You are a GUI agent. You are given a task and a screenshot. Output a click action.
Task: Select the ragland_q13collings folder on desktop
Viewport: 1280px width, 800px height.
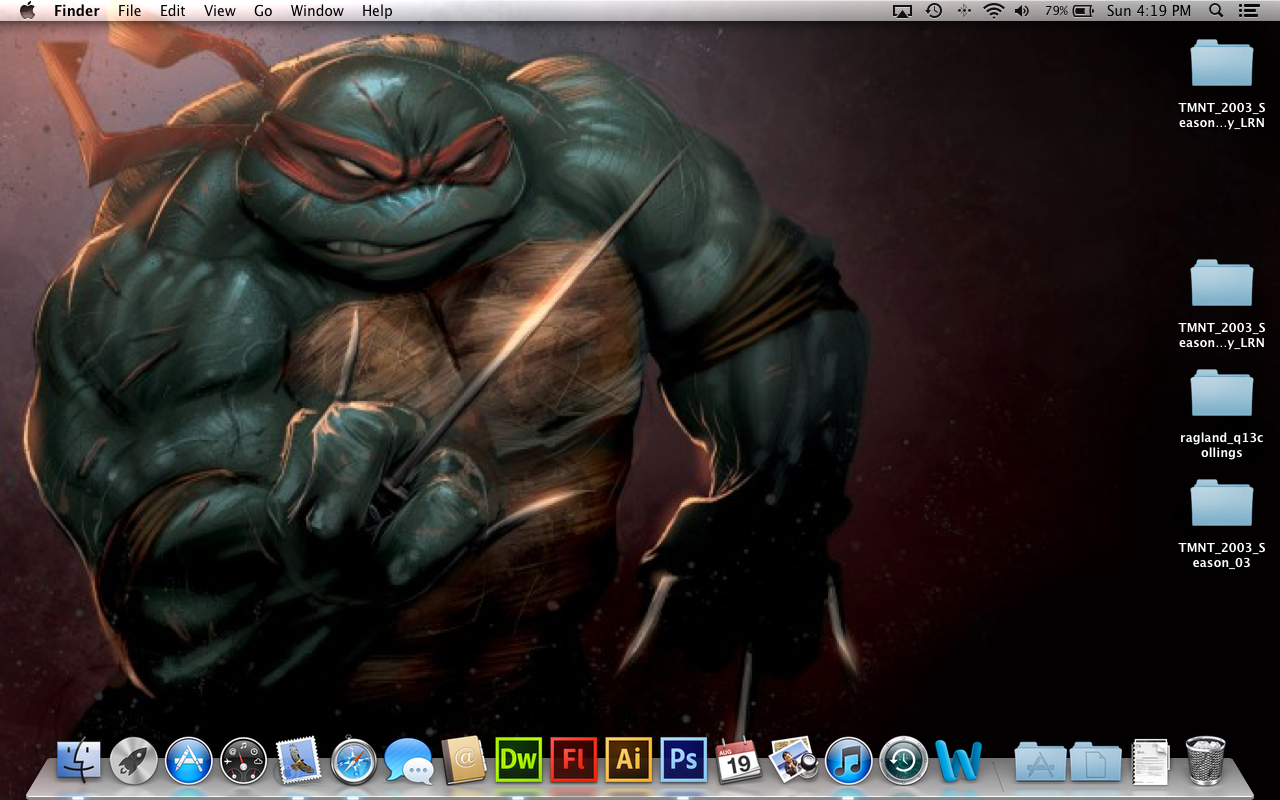point(1222,414)
